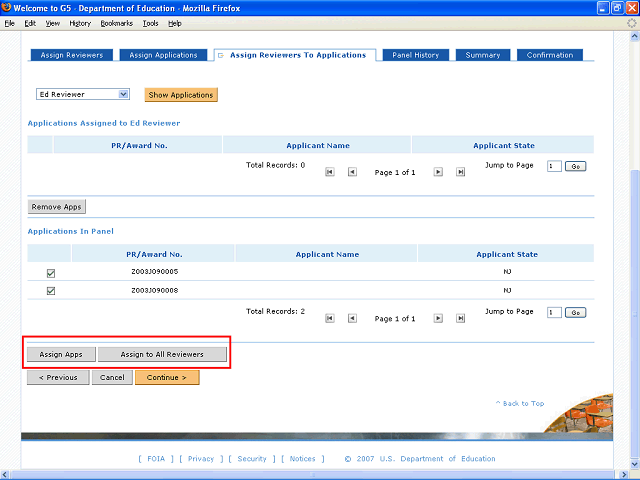
Task: Open the Bookmarks menu
Action: coord(116,22)
